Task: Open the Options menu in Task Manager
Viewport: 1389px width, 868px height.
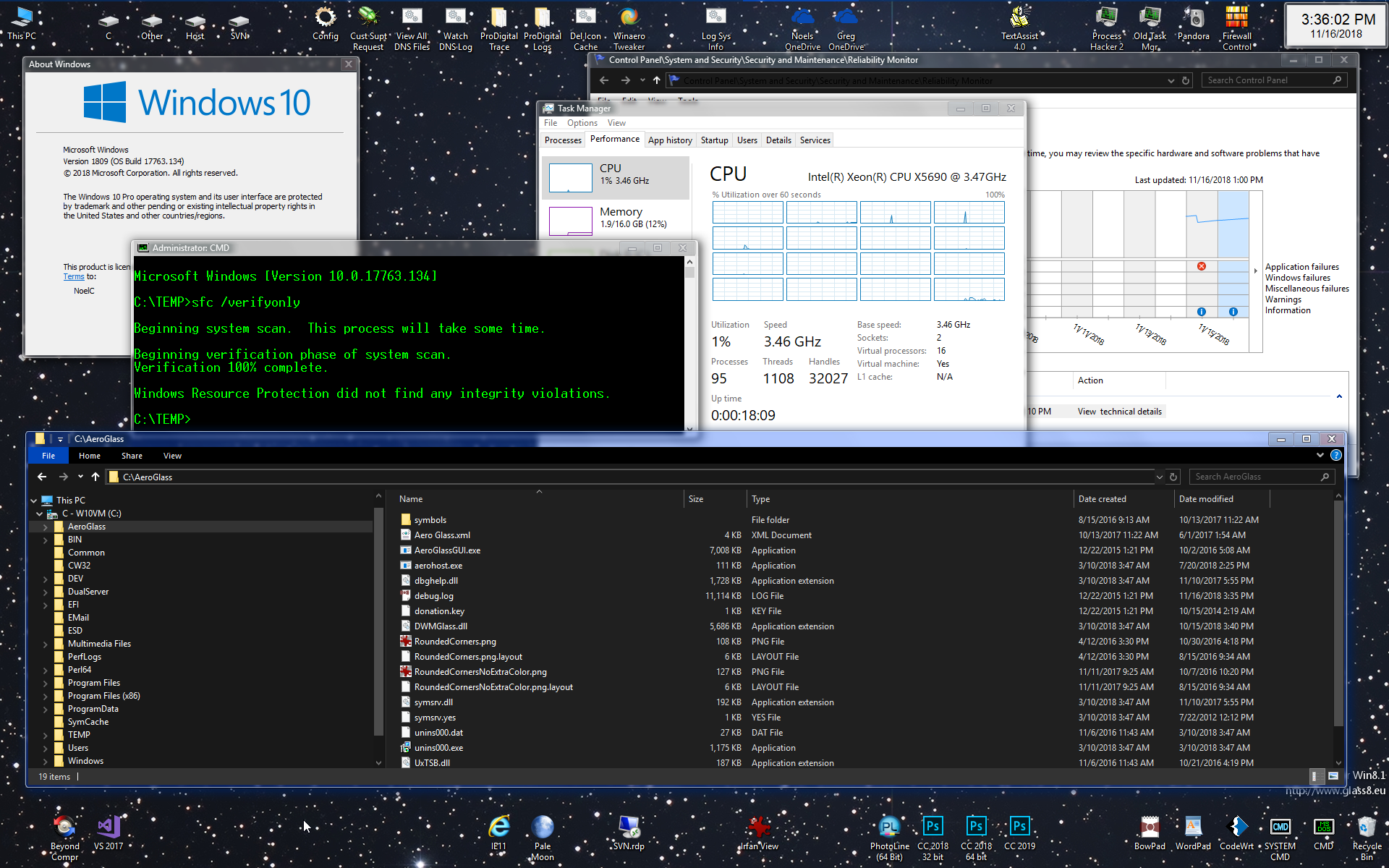Action: pyautogui.click(x=582, y=123)
